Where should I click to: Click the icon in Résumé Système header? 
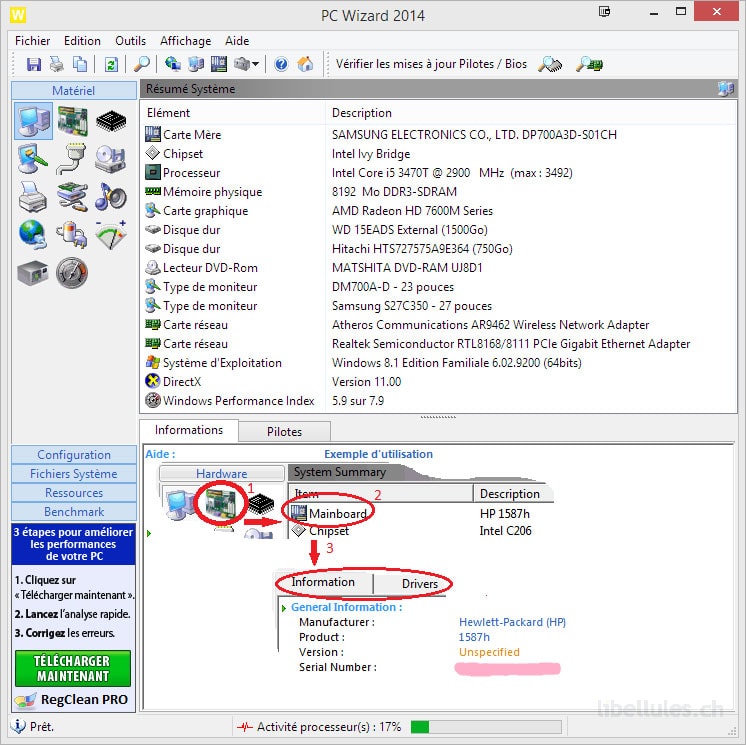coord(726,88)
